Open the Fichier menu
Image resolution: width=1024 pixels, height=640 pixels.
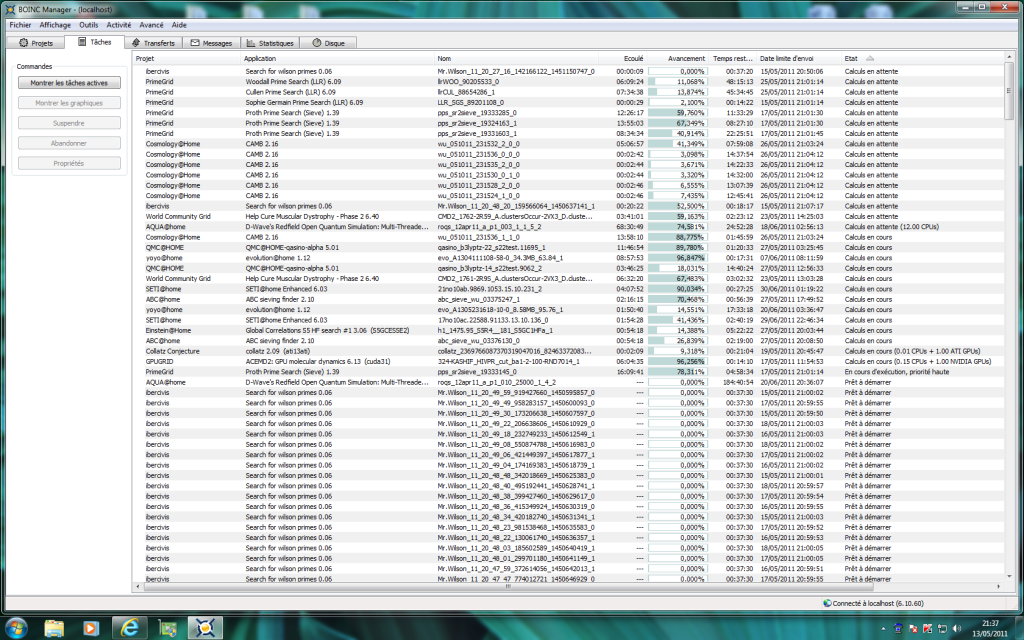point(20,25)
